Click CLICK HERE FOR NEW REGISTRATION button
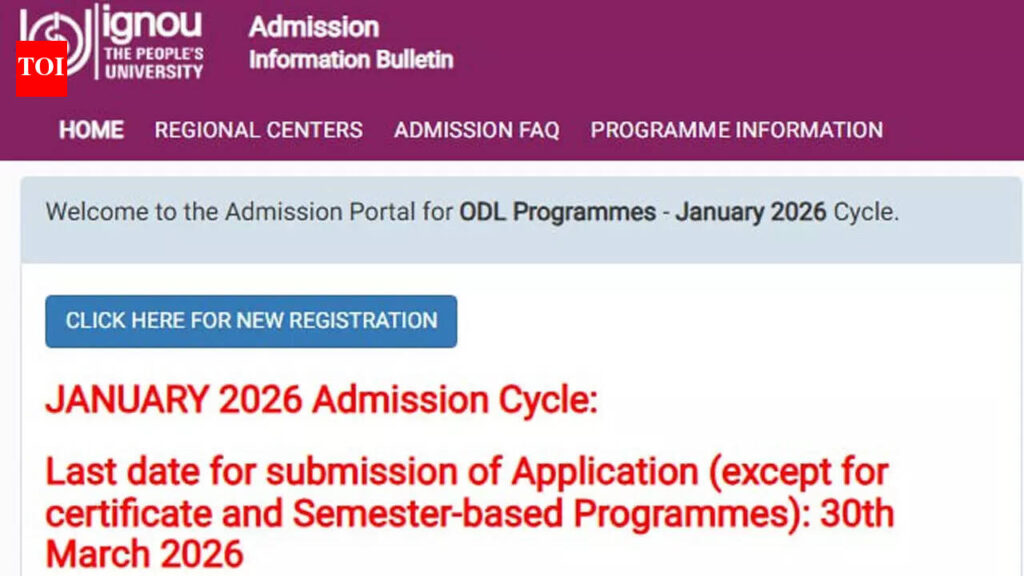The image size is (1024, 576). click(250, 321)
